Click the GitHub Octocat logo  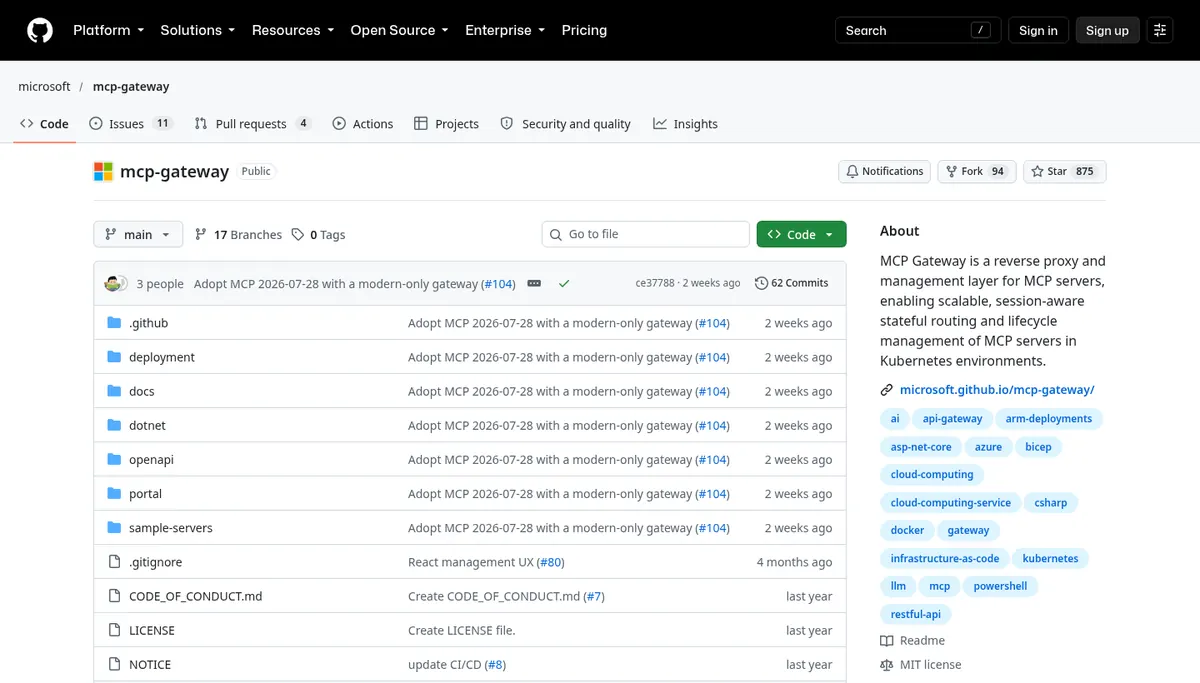[x=40, y=30]
